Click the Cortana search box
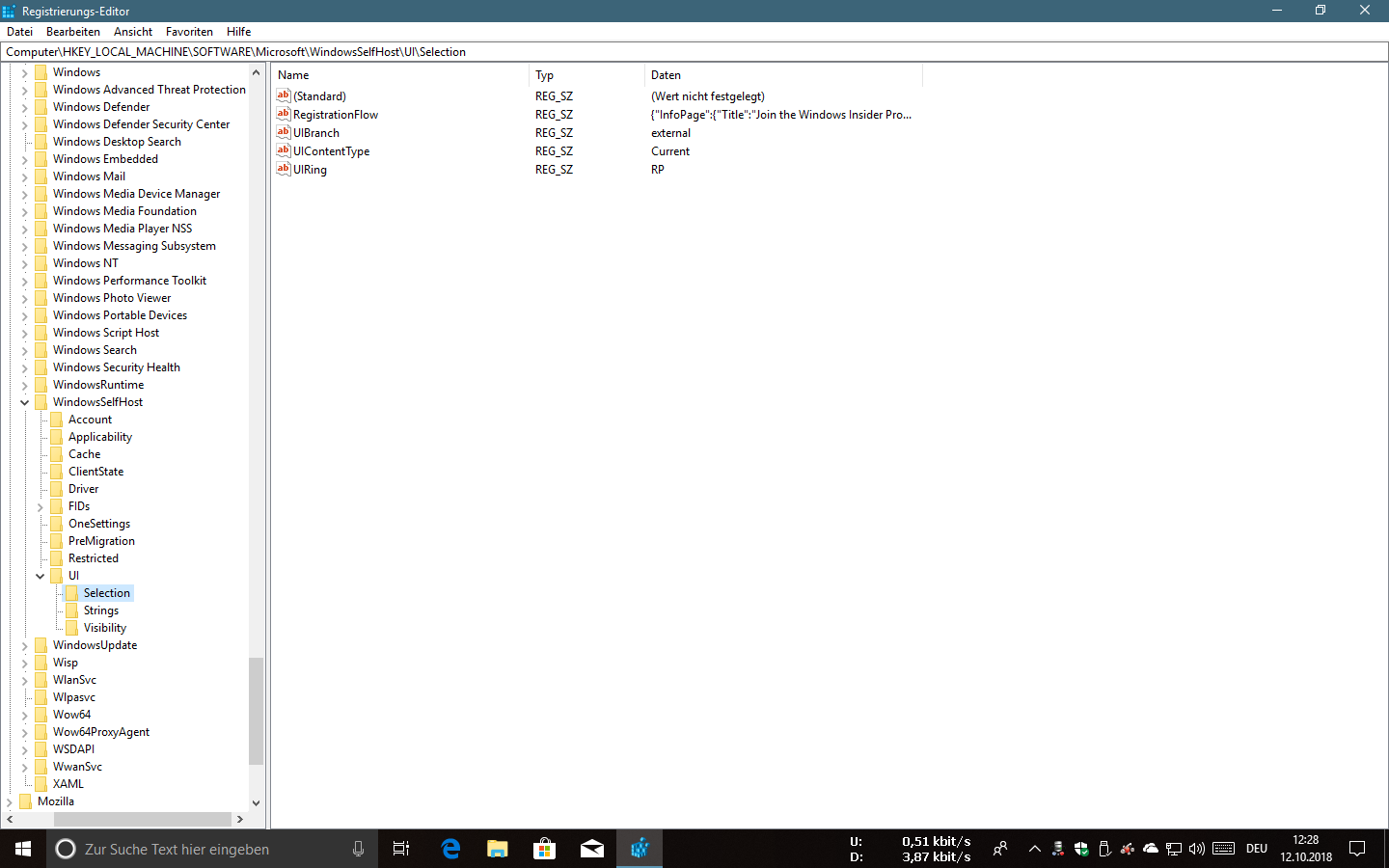The image size is (1389, 868). click(212, 849)
